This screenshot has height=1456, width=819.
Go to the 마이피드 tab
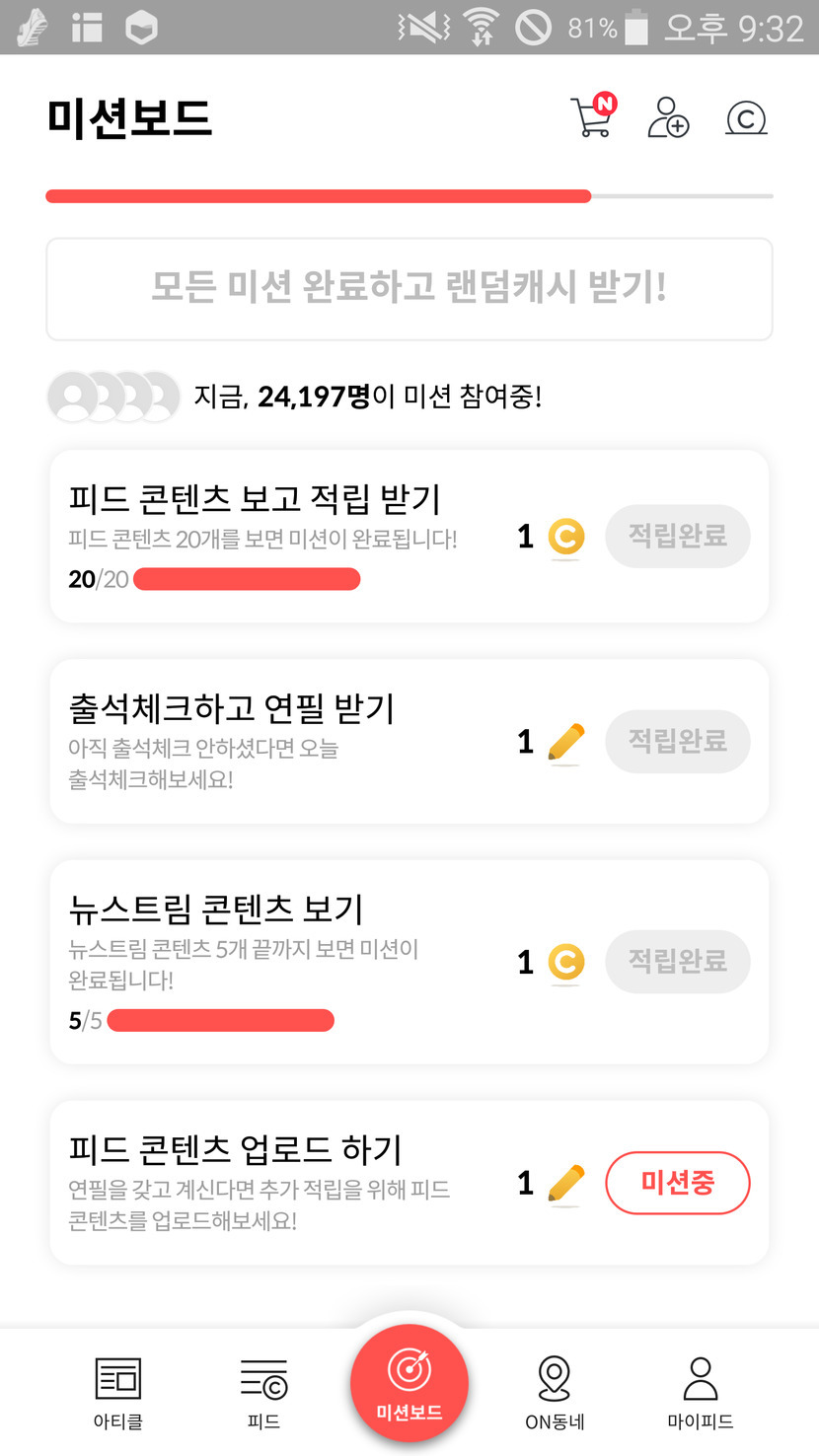pos(700,1392)
